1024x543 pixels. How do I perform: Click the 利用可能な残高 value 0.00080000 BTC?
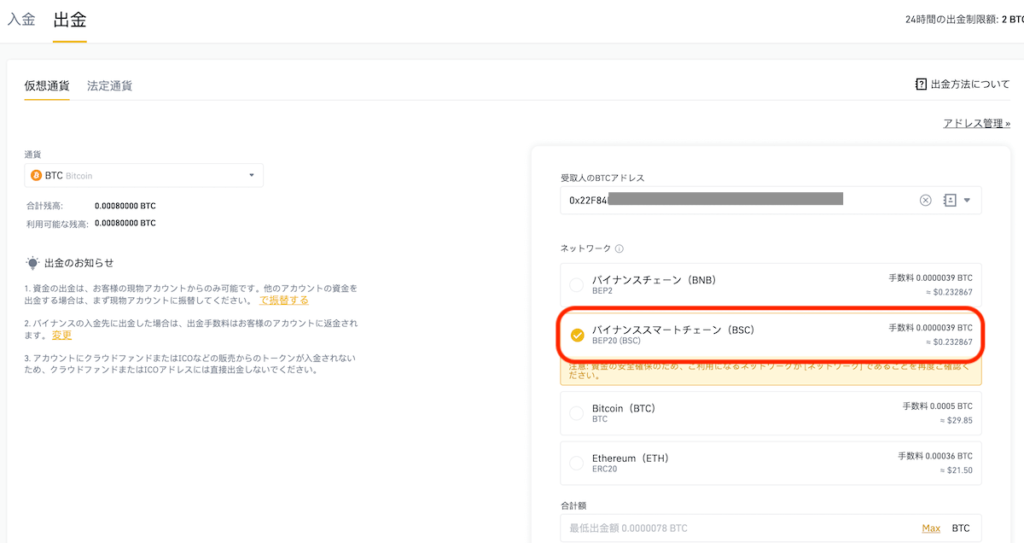(125, 223)
